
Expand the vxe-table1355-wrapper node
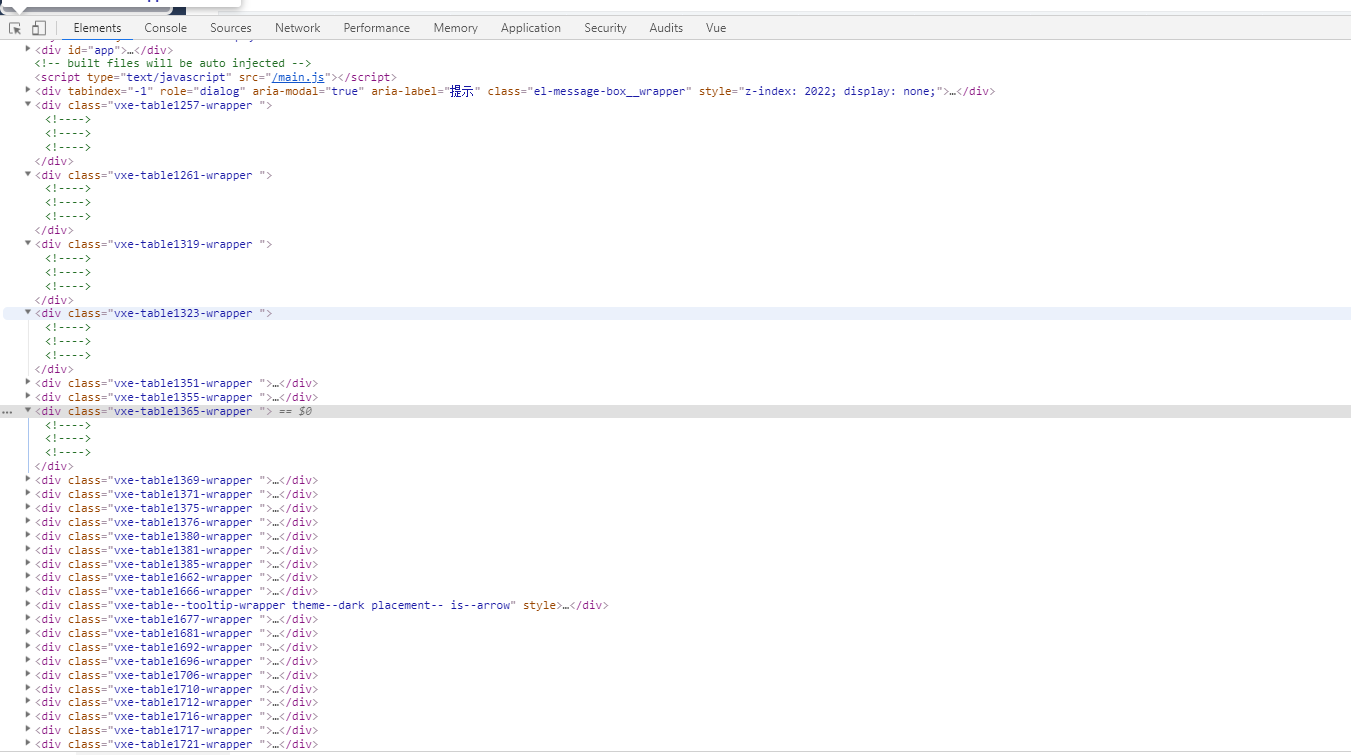click(x=28, y=396)
